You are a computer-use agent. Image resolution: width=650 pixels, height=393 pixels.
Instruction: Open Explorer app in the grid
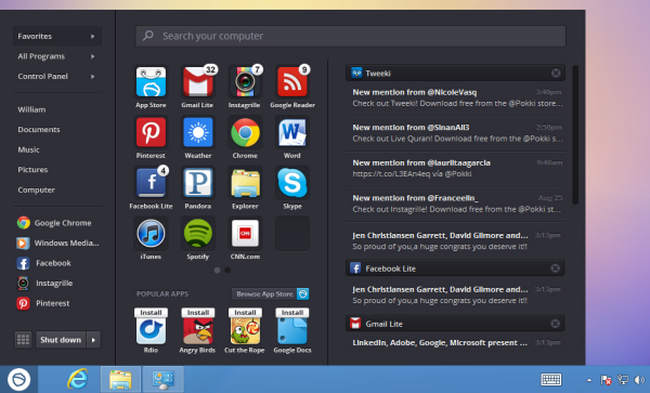click(245, 183)
